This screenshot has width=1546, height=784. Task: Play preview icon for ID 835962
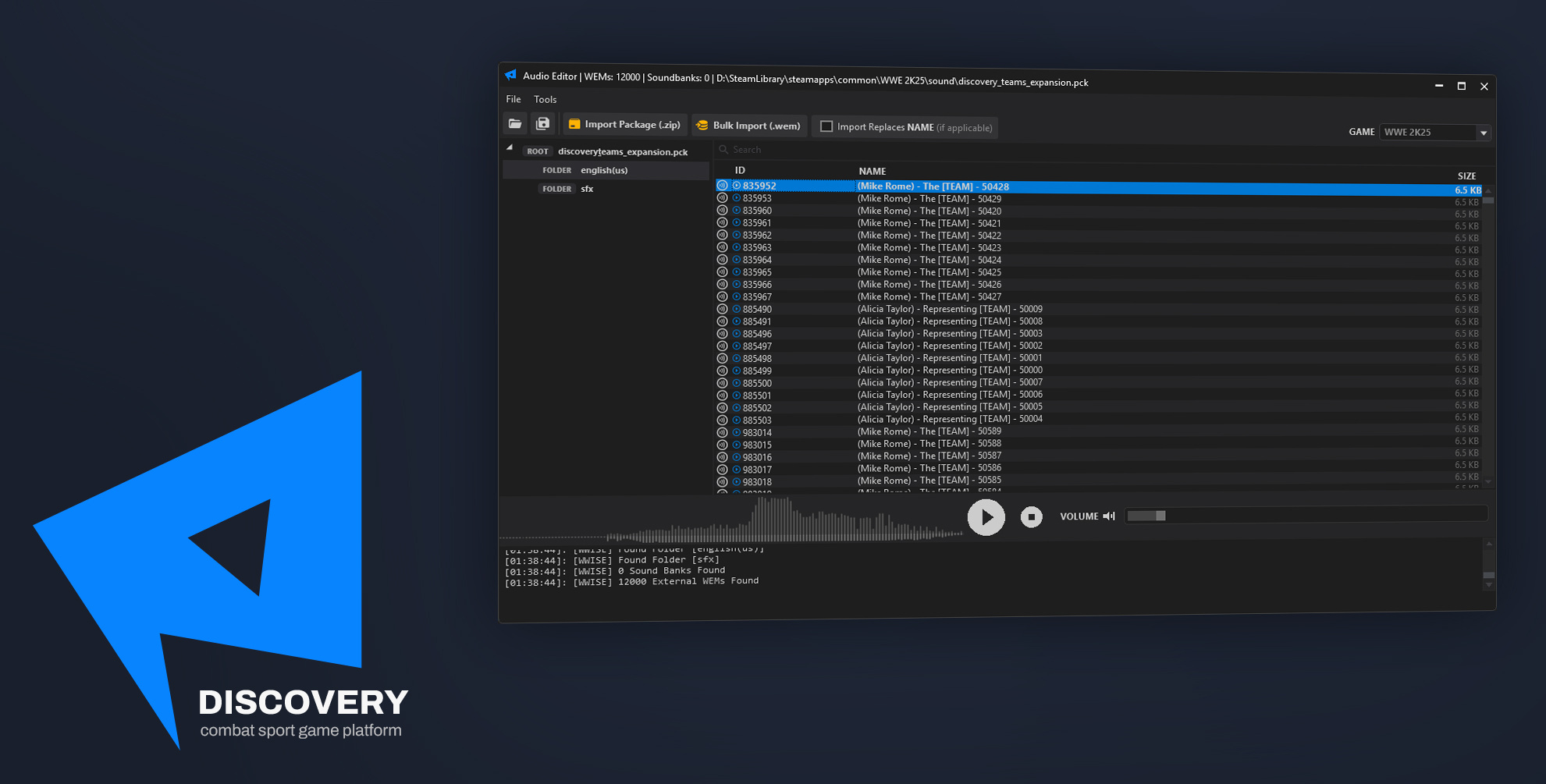736,235
